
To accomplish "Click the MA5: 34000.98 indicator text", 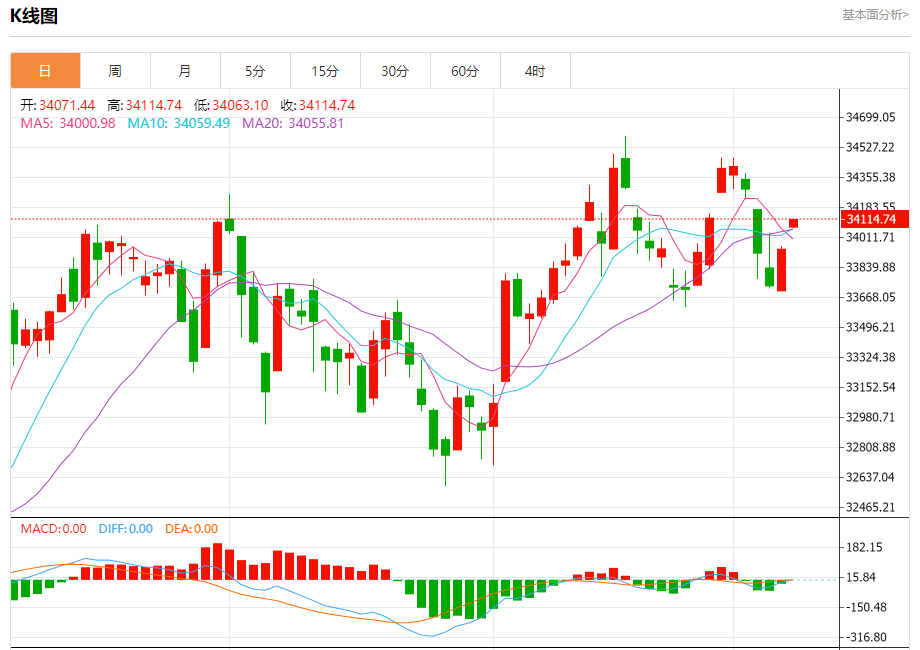I will click(x=68, y=123).
